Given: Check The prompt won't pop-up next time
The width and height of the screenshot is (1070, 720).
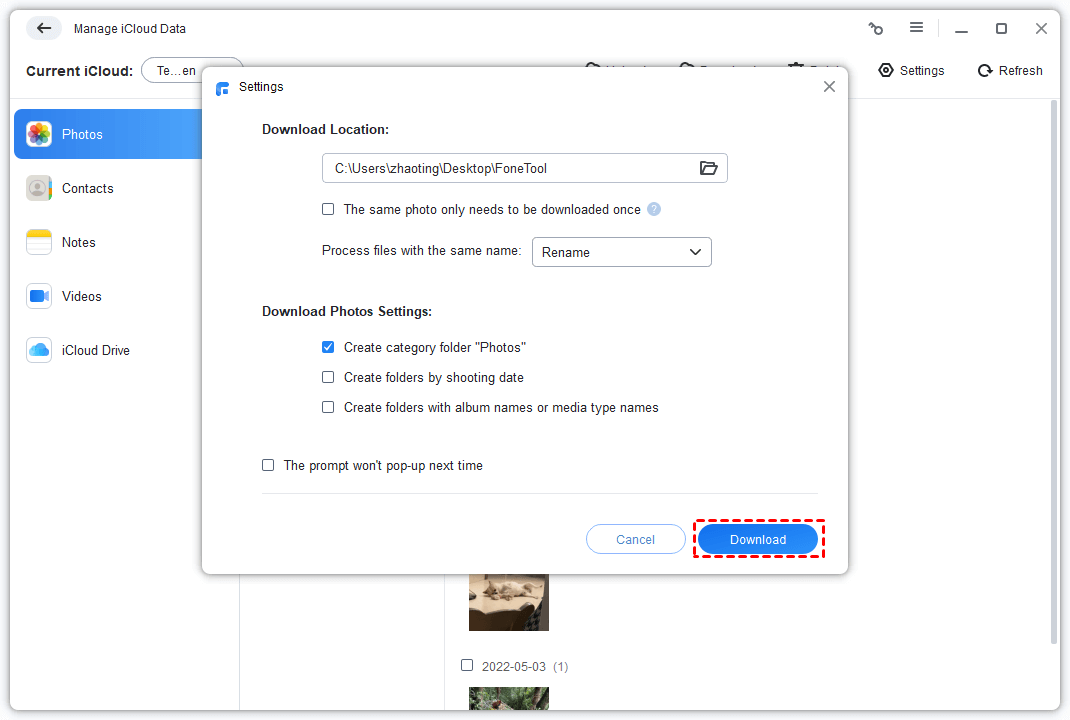Looking at the screenshot, I should coord(268,465).
